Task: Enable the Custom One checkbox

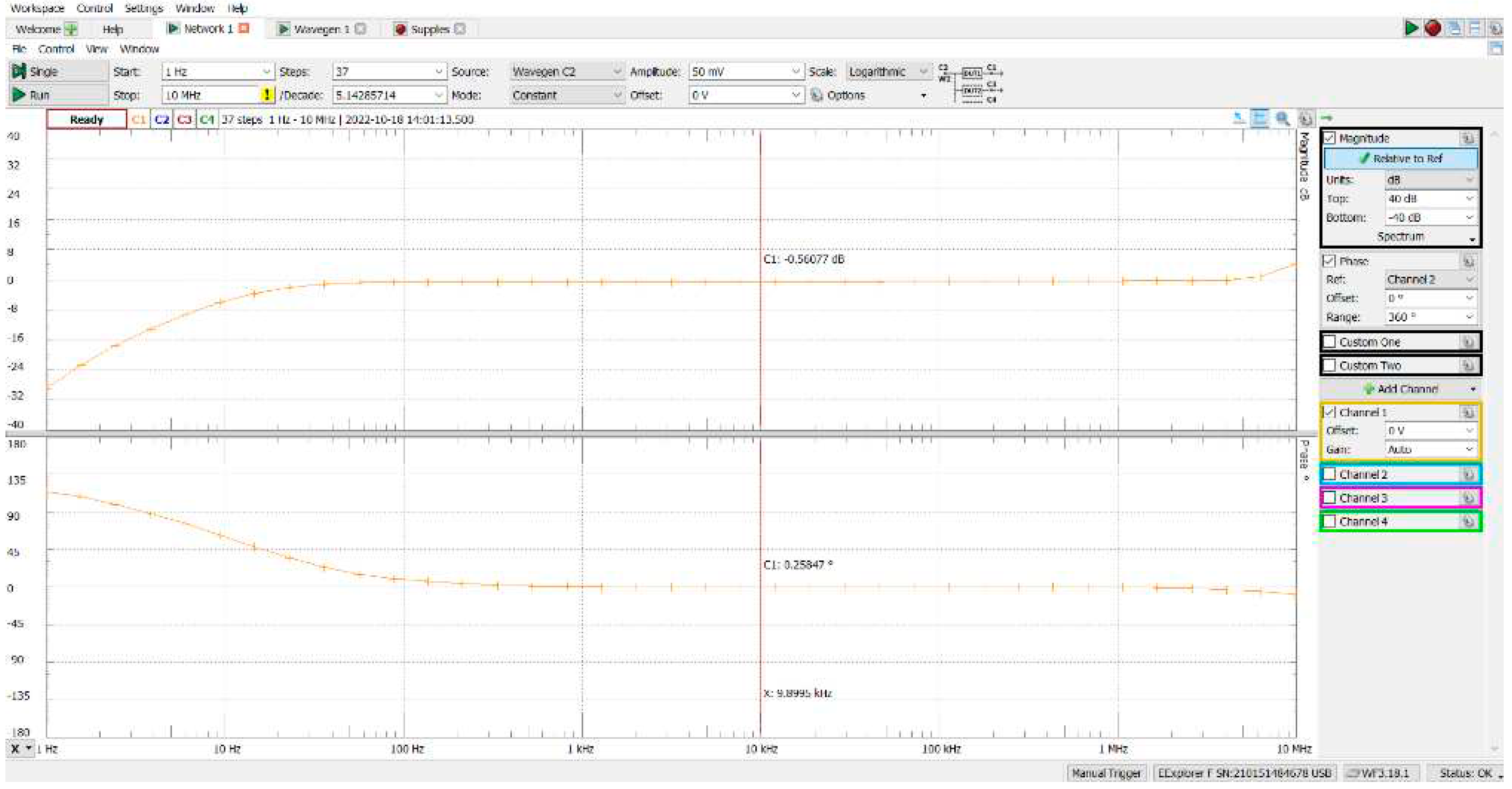Action: [x=1330, y=342]
